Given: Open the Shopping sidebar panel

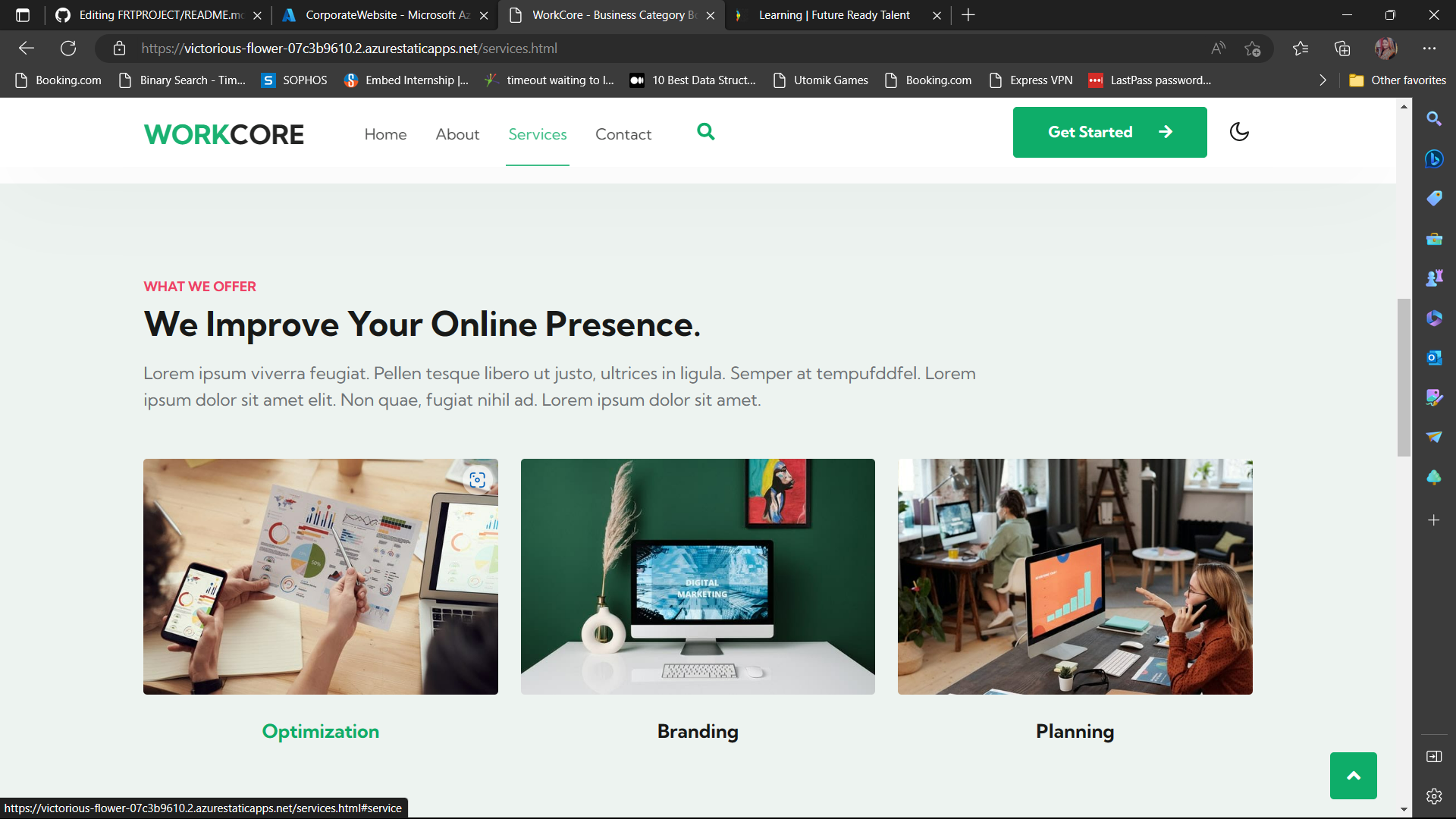Looking at the screenshot, I should 1434,198.
